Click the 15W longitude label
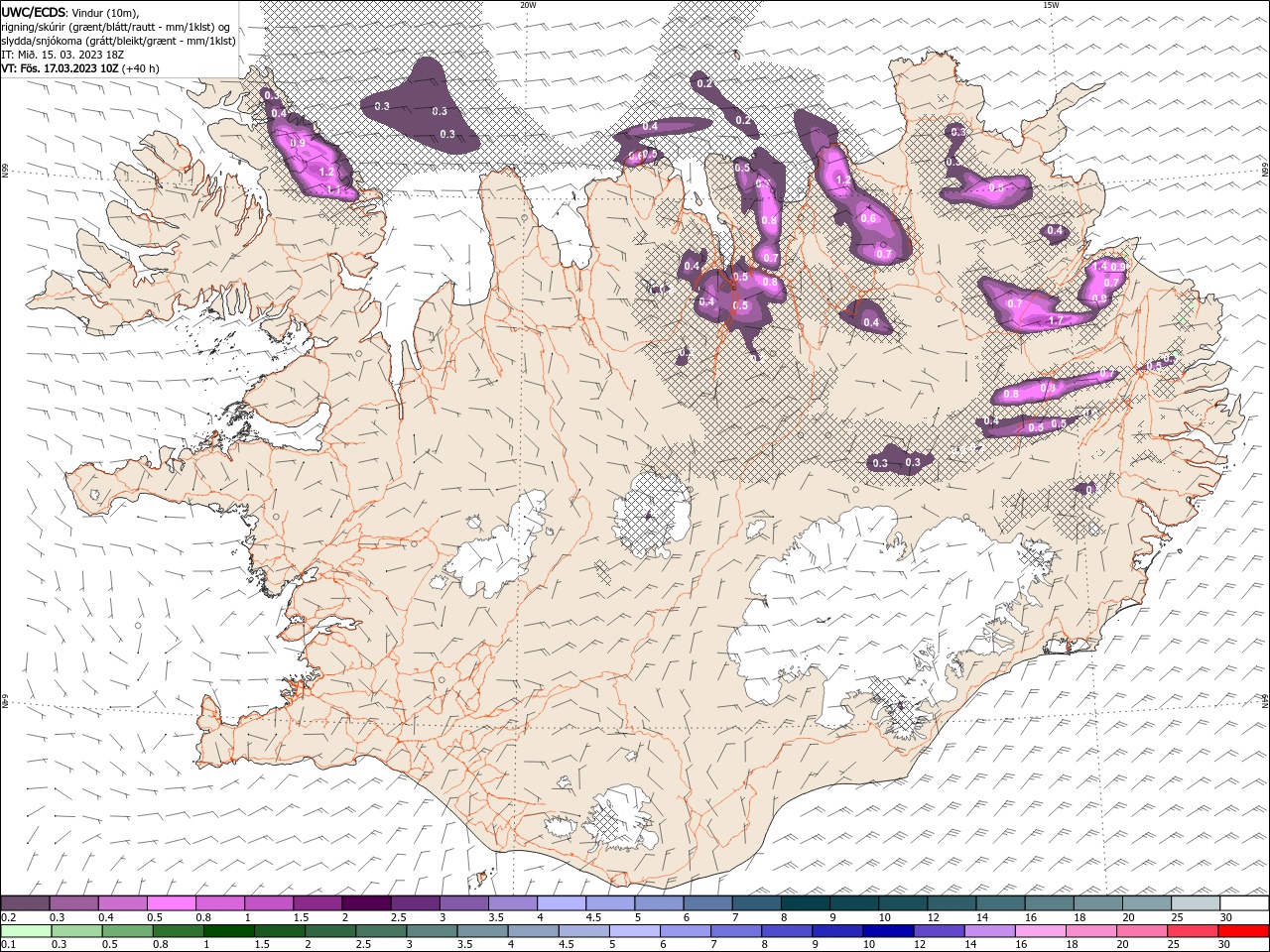The image size is (1270, 952). click(1051, 5)
